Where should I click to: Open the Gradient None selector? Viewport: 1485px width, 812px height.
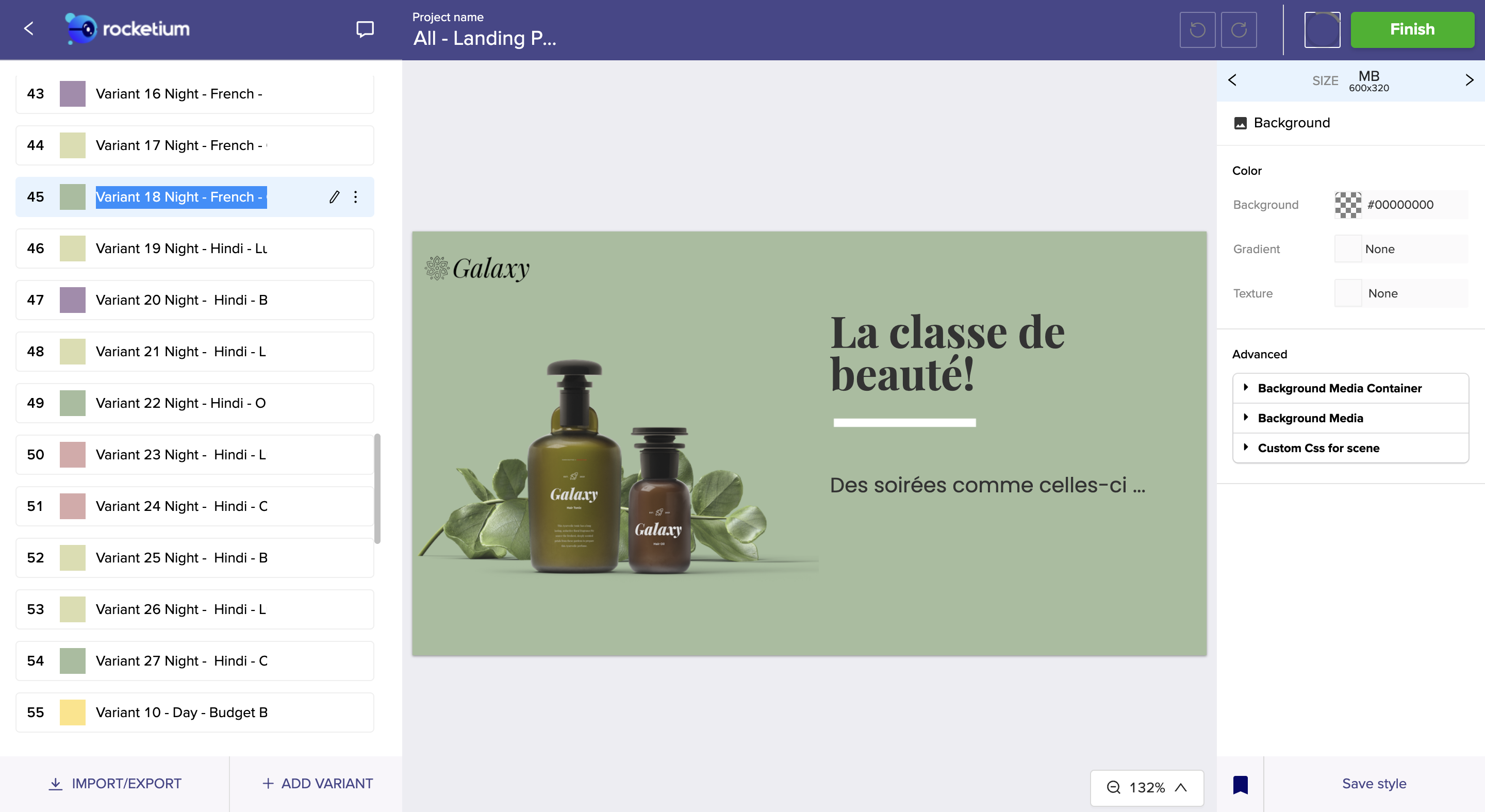pos(1401,249)
